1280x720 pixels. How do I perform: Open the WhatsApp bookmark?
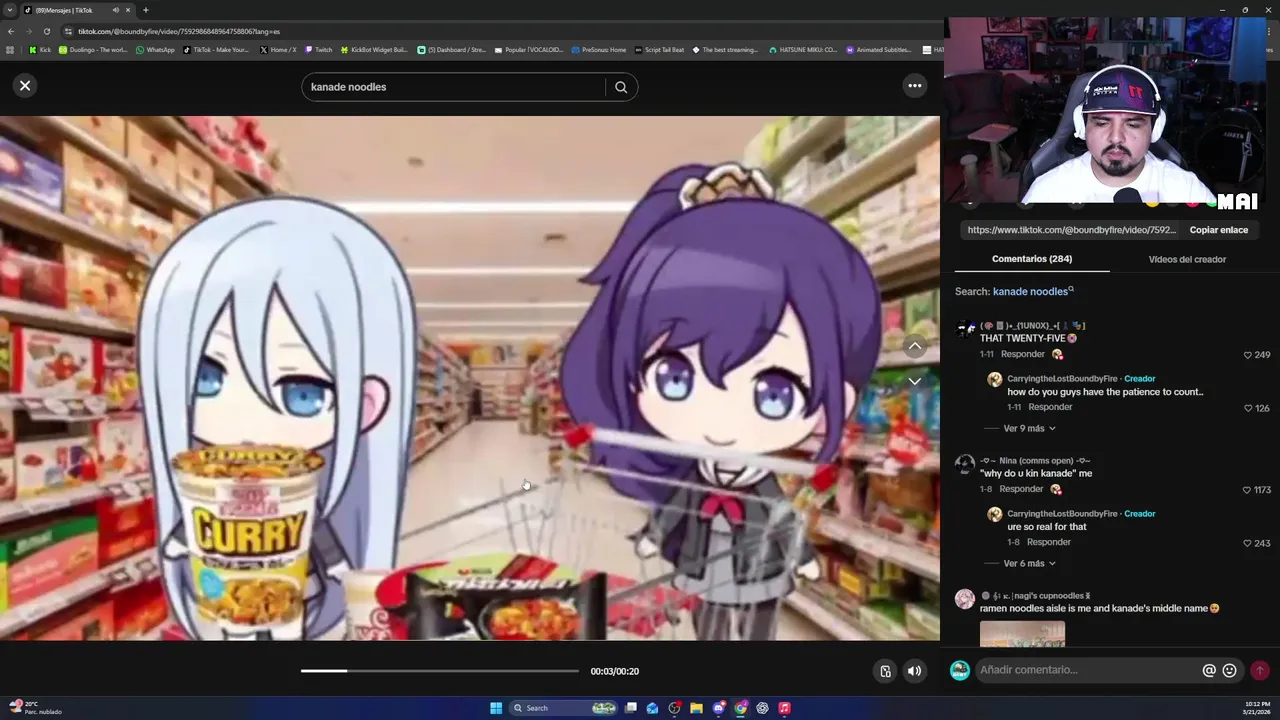[154, 49]
